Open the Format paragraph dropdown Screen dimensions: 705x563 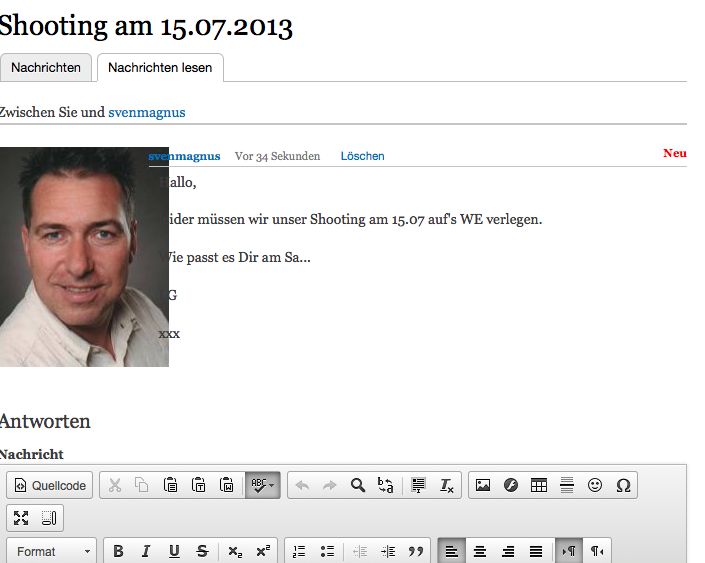pyautogui.click(x=53, y=551)
